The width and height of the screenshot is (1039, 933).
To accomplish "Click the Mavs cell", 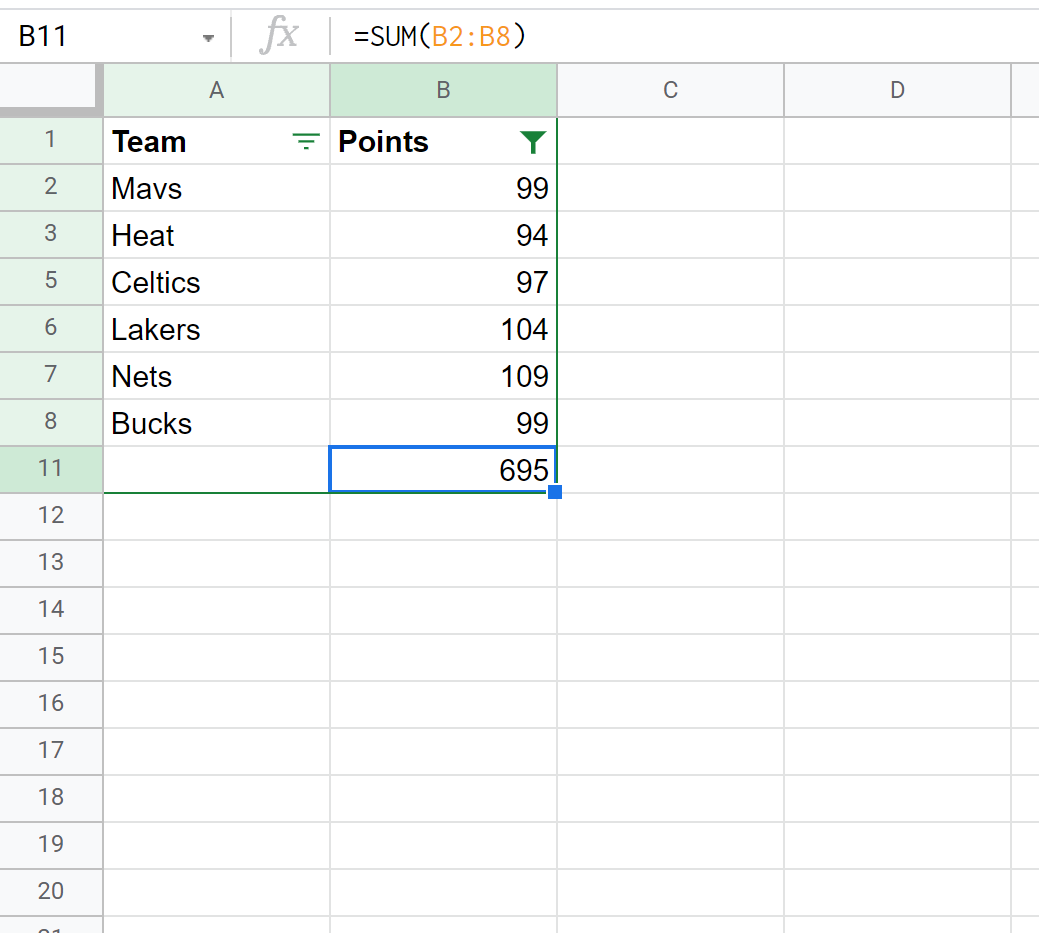I will (x=216, y=188).
